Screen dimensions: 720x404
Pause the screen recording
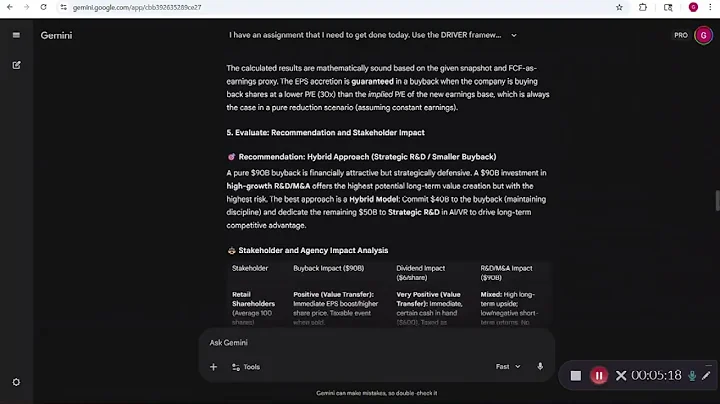pos(598,376)
